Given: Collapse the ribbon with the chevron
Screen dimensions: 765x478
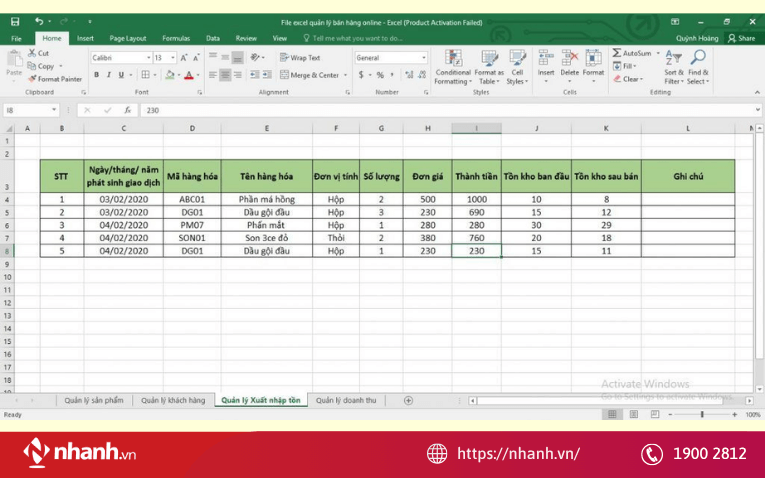Looking at the screenshot, I should (757, 92).
